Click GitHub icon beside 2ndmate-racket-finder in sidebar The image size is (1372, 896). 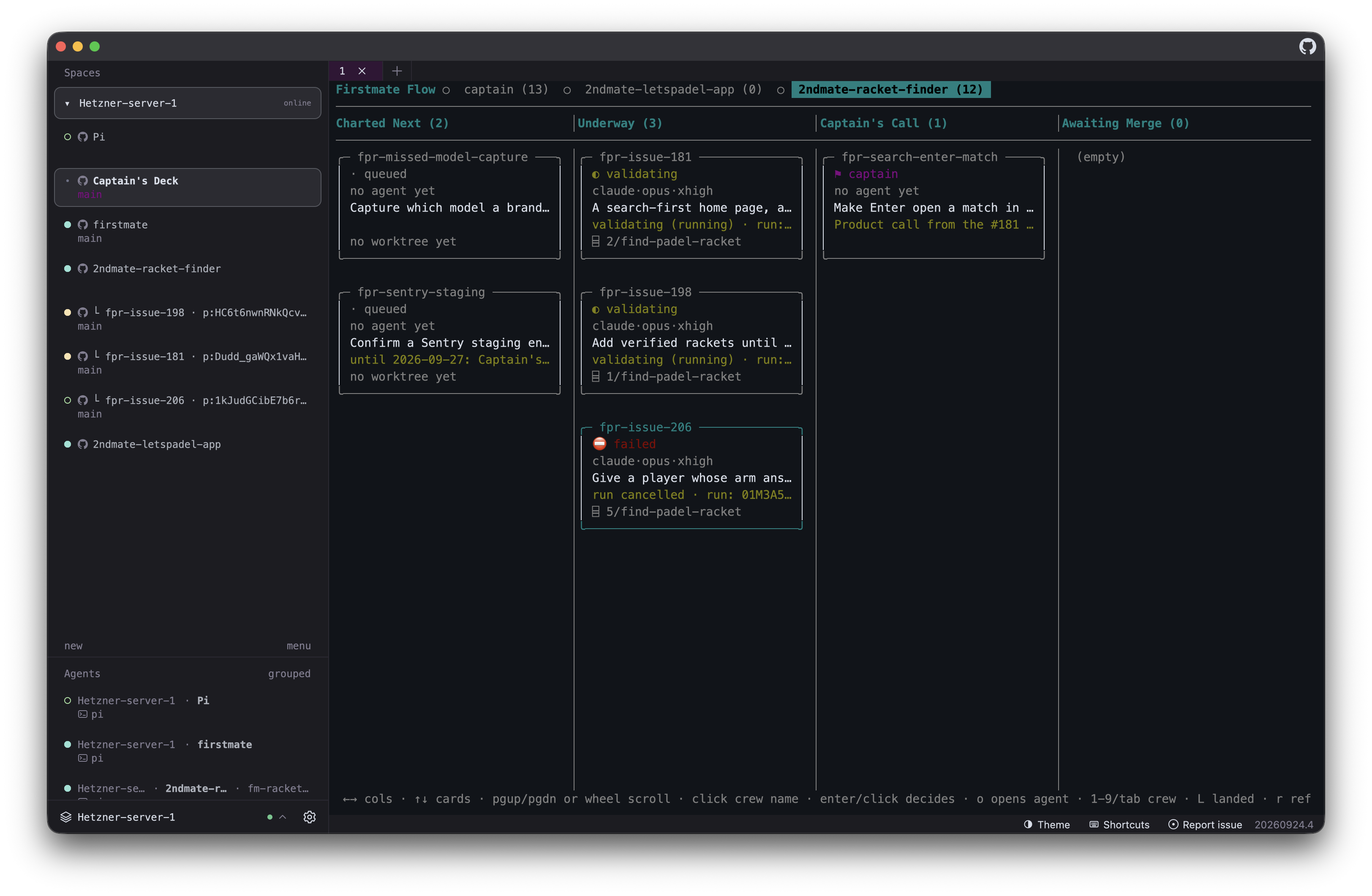[x=83, y=269]
